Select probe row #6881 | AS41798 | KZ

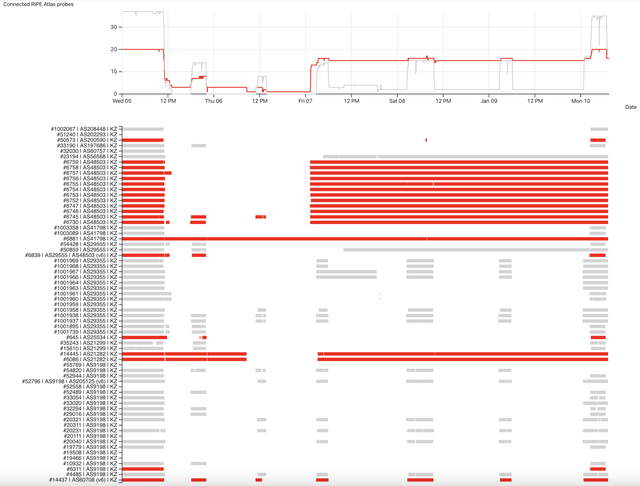coord(90,239)
